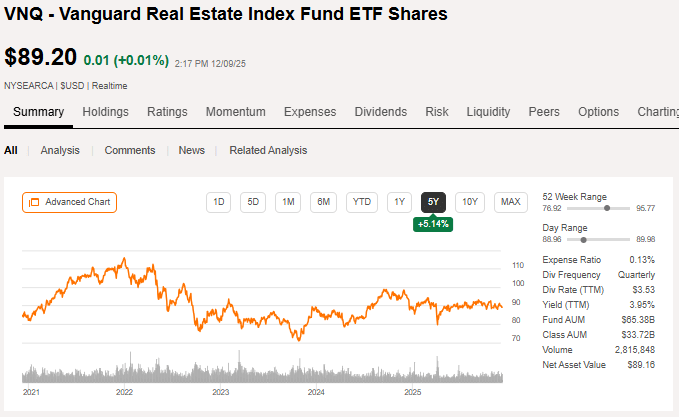Show Related Analysis articles

pos(268,150)
